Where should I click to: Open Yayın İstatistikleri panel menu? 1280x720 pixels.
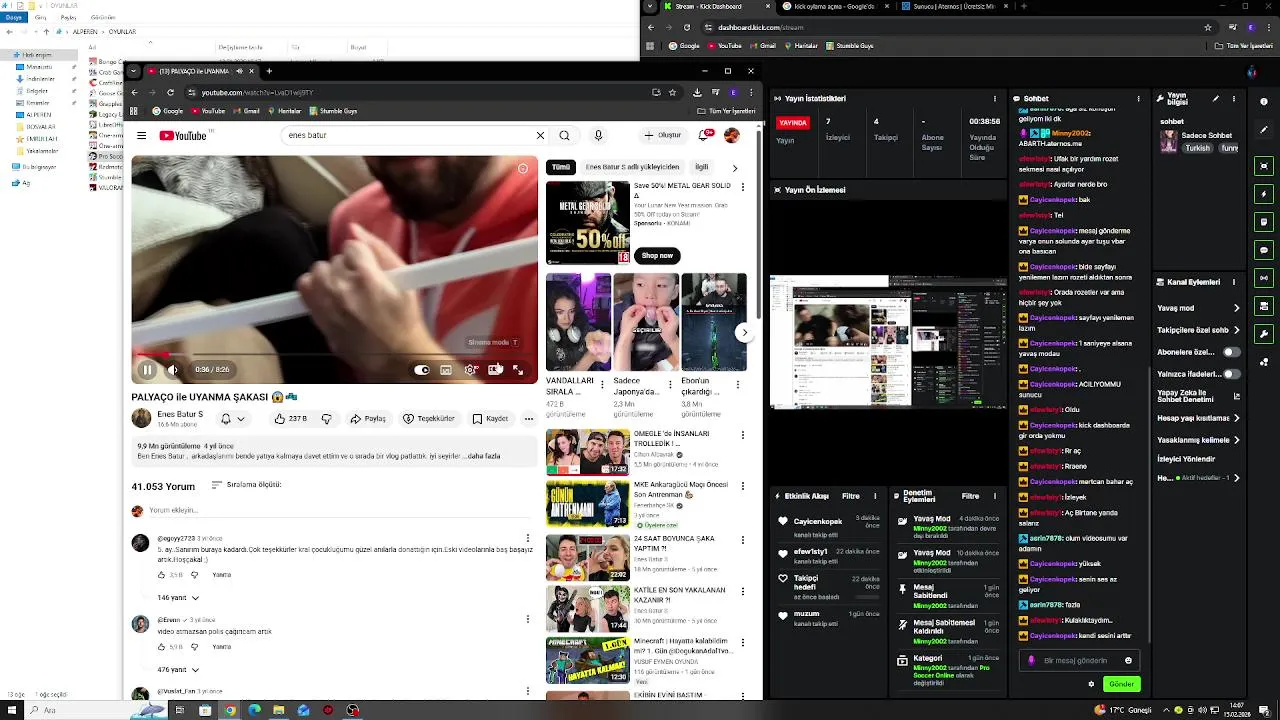994,99
